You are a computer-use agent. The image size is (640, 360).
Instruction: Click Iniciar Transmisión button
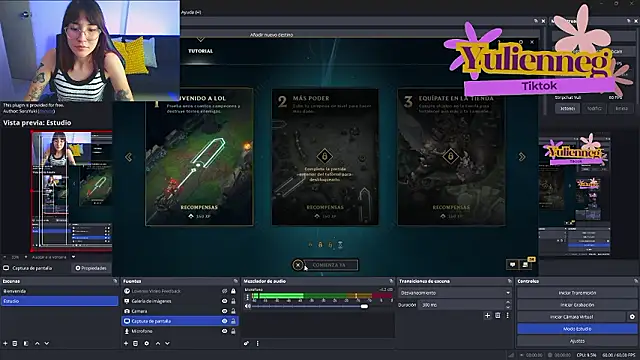pos(577,293)
